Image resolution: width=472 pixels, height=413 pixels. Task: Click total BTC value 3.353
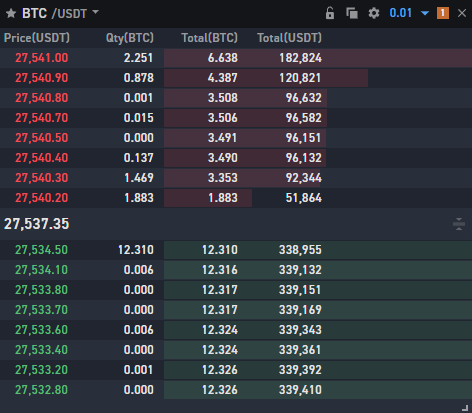click(223, 178)
